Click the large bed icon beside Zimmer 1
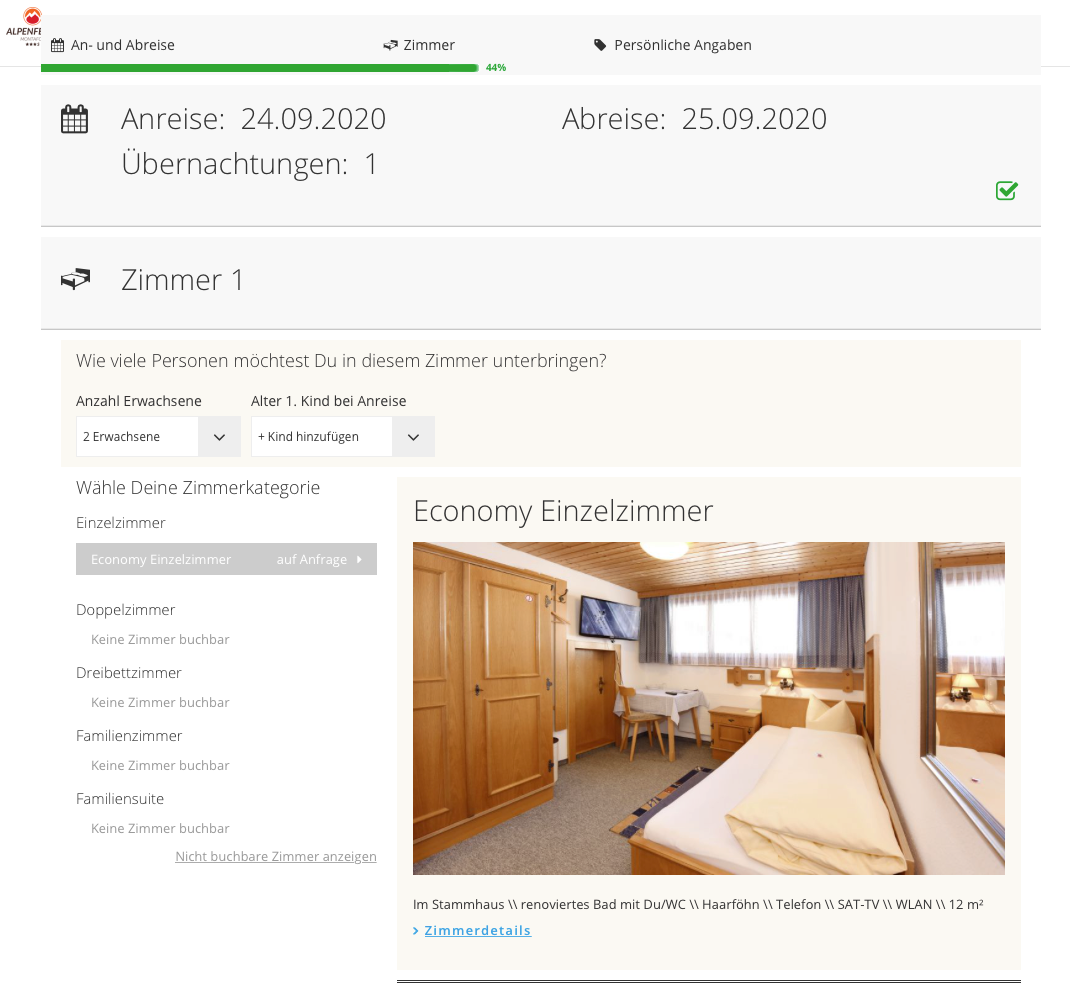Screen dimensions: 1070x986 [75, 280]
